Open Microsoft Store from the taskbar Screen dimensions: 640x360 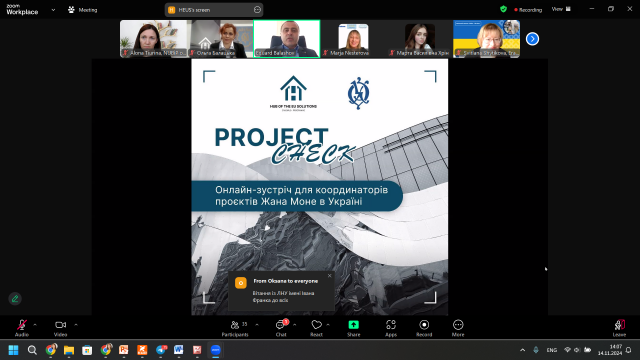[x=87, y=350]
